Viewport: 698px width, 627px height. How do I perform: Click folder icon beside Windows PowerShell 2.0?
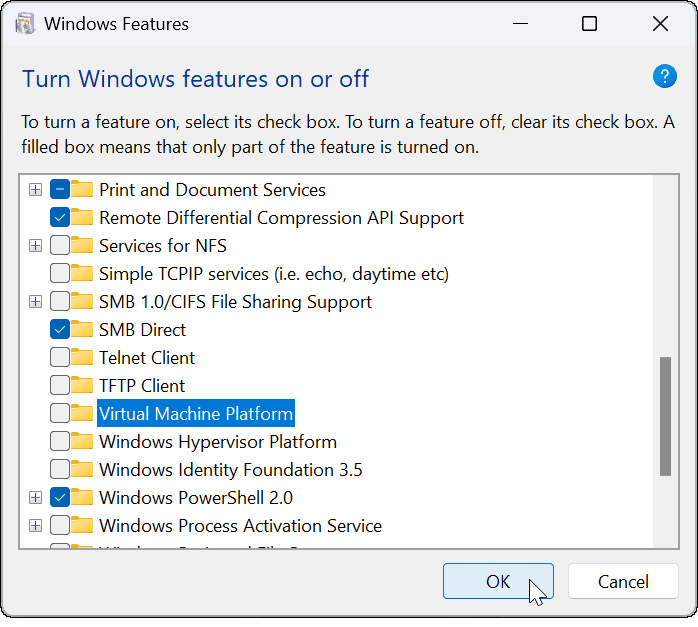83,498
